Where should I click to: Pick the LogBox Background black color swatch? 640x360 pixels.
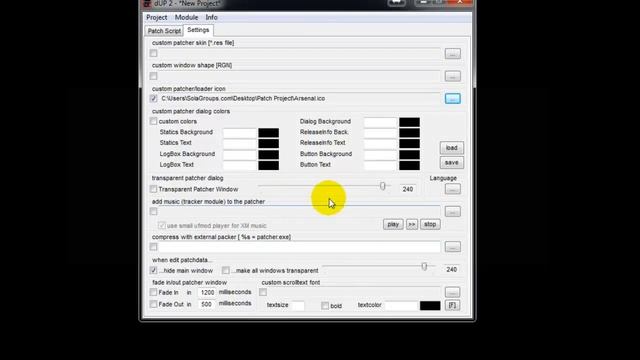tap(269, 154)
